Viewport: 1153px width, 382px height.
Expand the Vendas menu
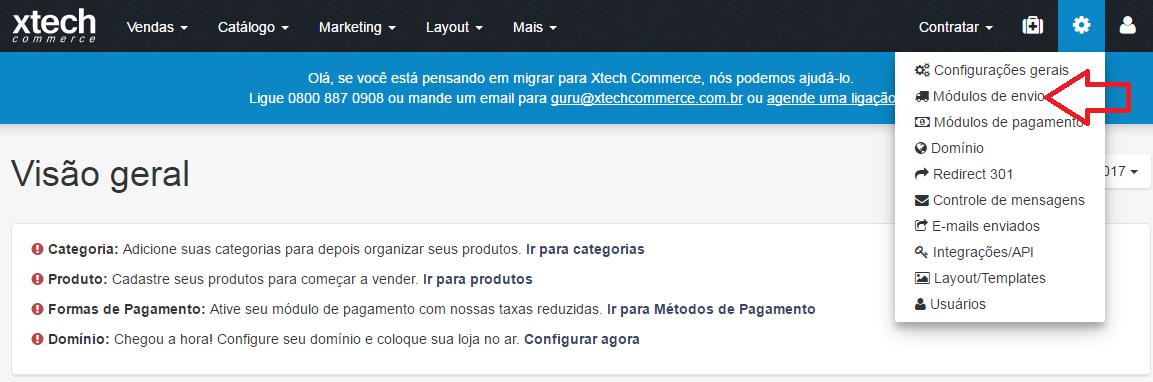(x=157, y=27)
